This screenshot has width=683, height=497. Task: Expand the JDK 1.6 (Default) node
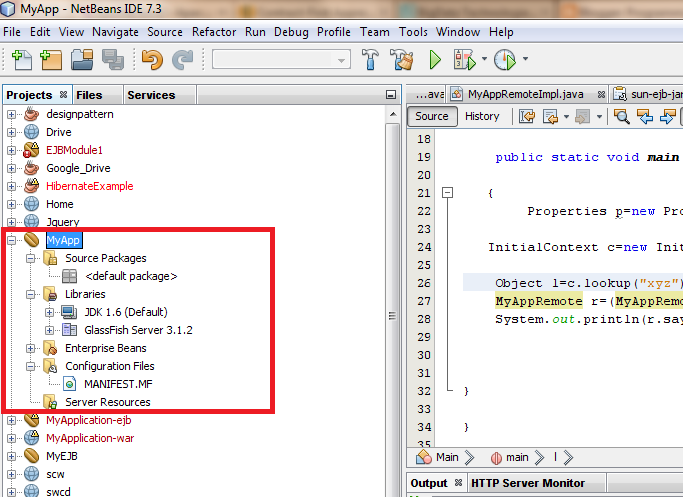50,312
